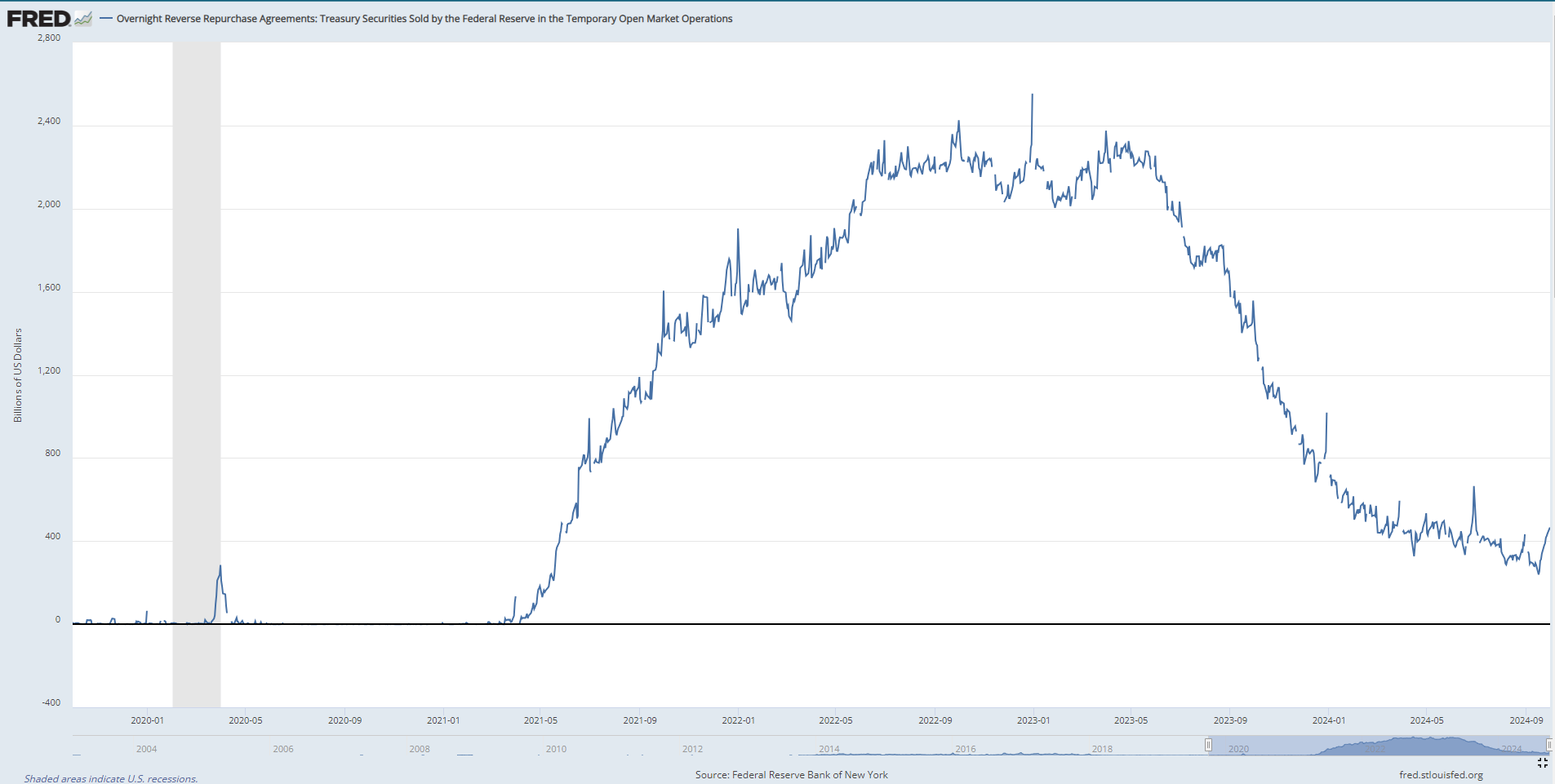Screen dimensions: 1555x784
Task: Select 2010 on the navigator timeline
Action: pyautogui.click(x=556, y=749)
